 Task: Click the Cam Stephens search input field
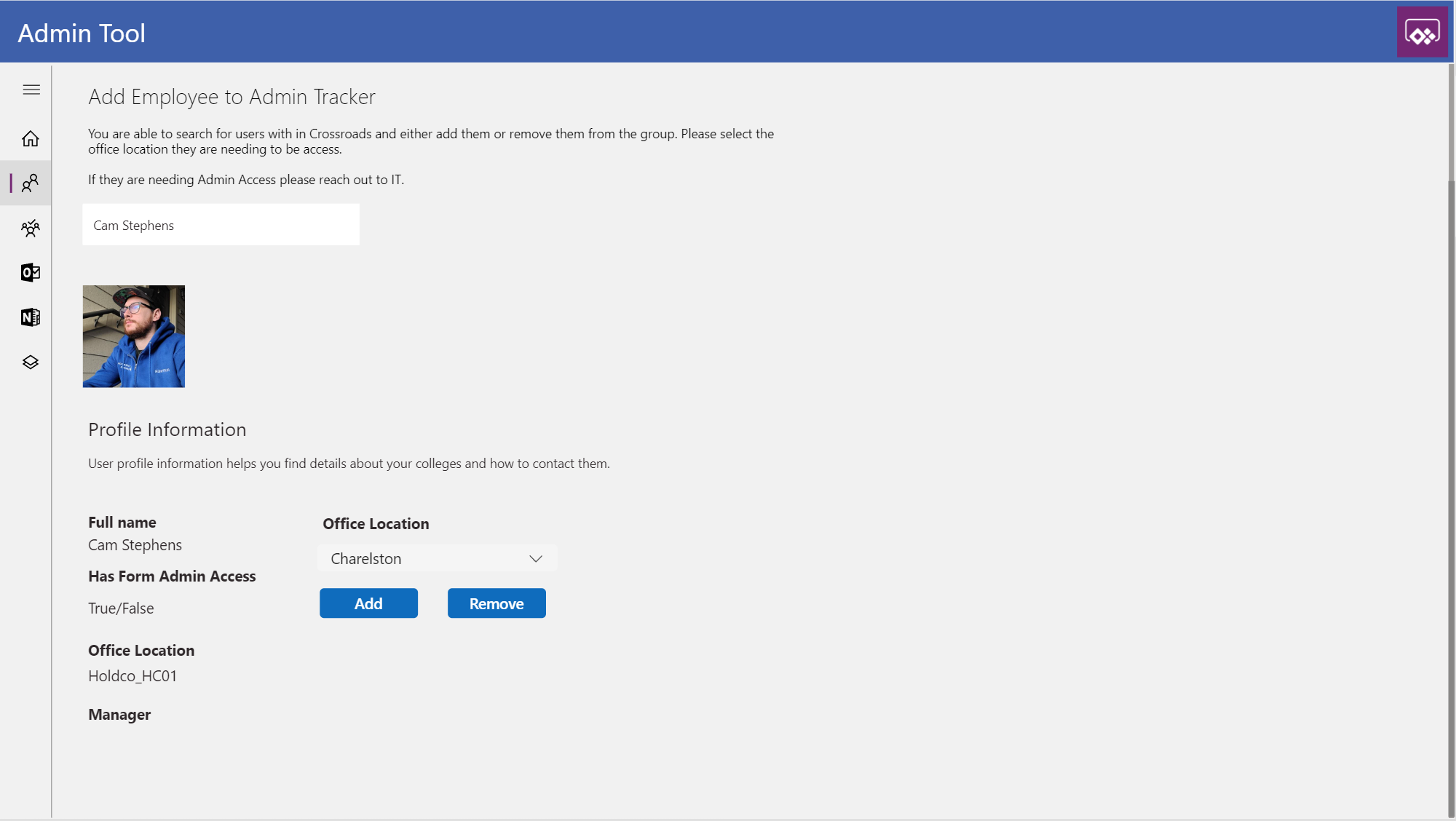click(x=221, y=225)
